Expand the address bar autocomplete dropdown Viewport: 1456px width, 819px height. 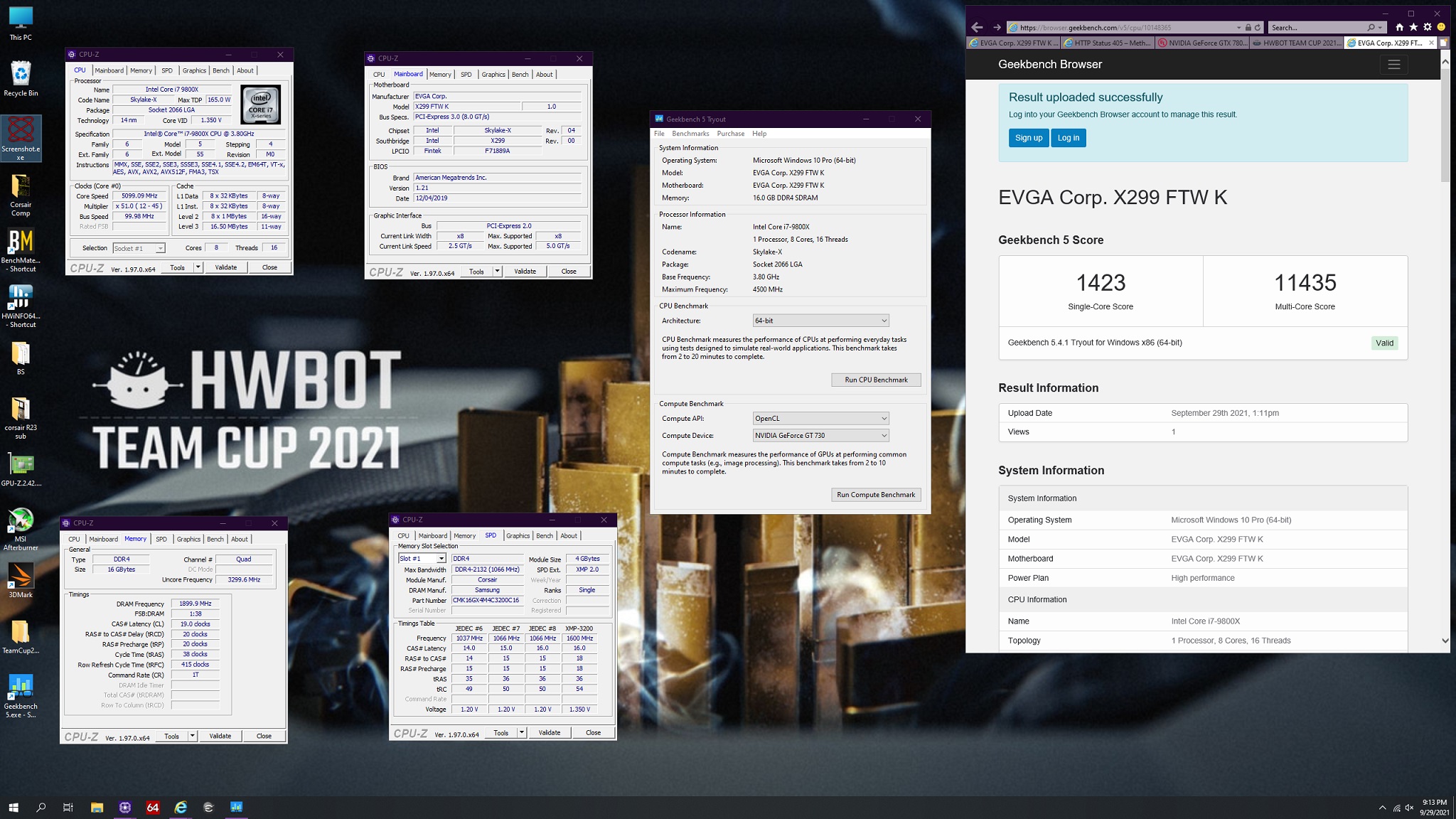pyautogui.click(x=1238, y=28)
